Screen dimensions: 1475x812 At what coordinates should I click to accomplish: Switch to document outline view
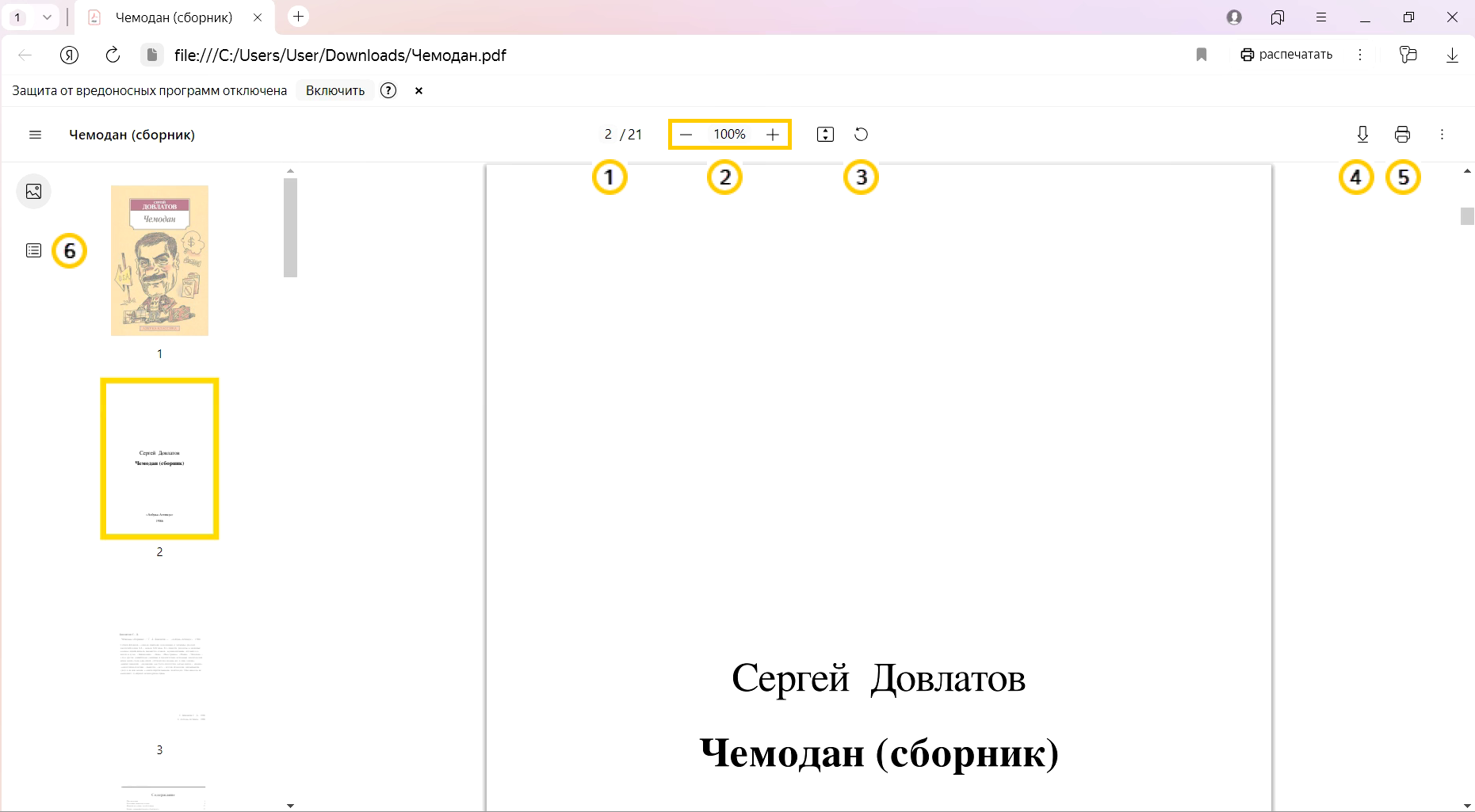33,251
